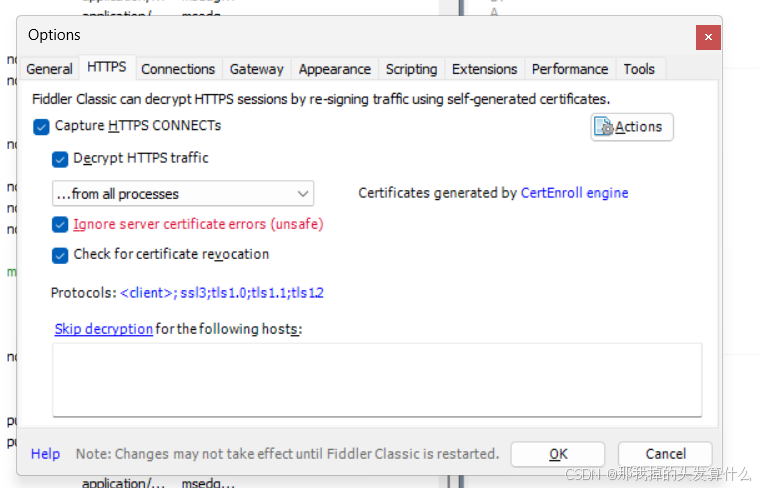
Task: Open the Connections tab
Action: click(178, 69)
